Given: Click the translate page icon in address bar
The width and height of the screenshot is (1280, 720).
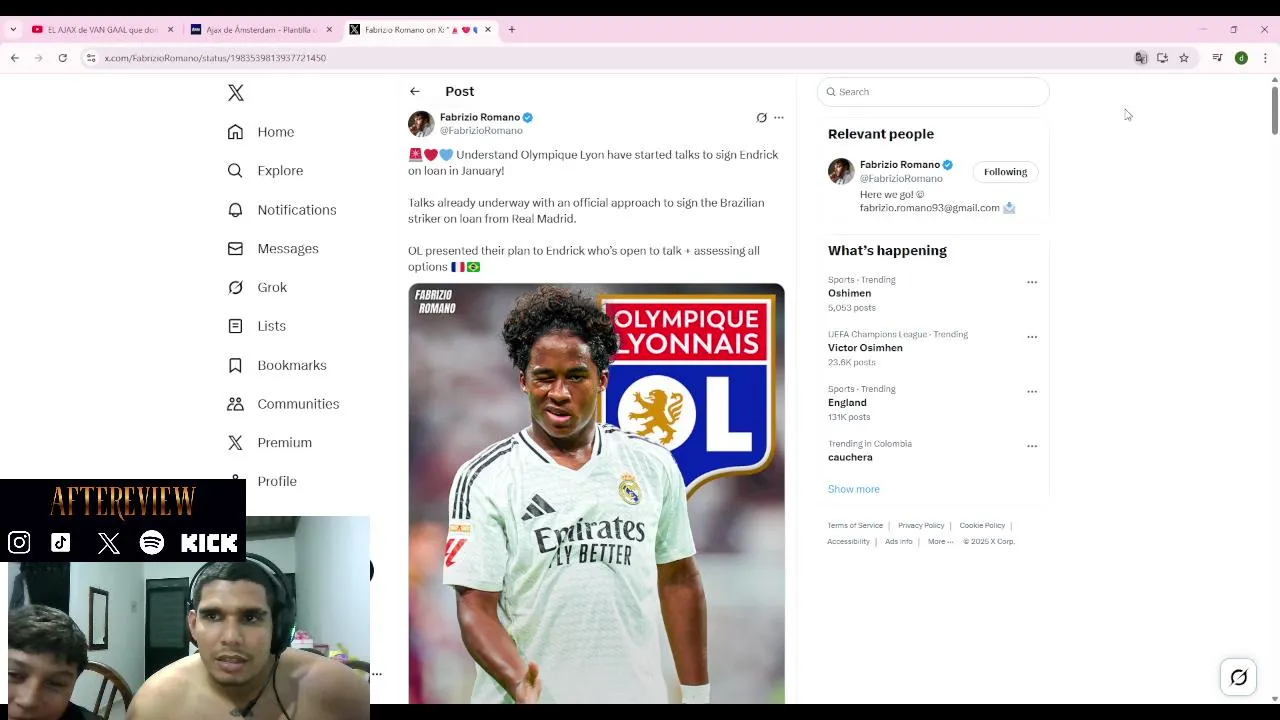Looking at the screenshot, I should click(1141, 58).
